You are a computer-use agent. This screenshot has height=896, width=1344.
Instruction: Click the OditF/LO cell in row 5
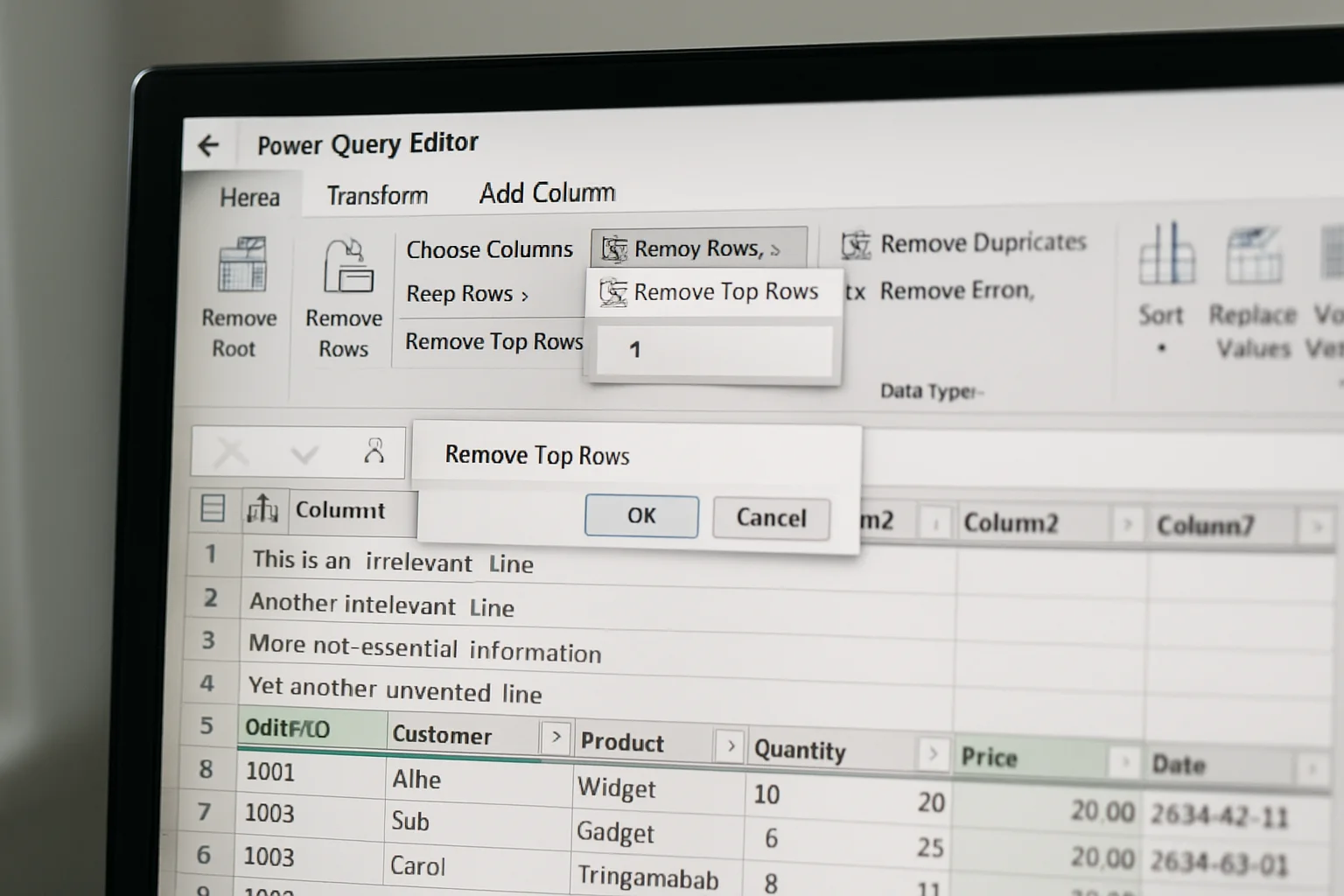point(312,728)
